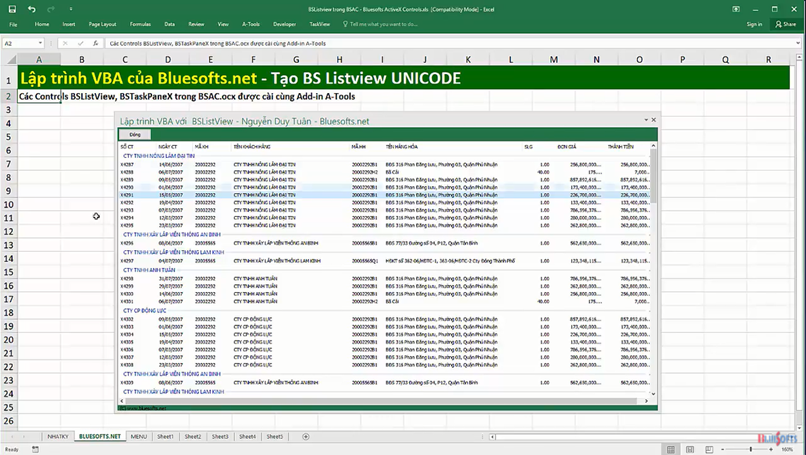Switch to the View tab

coord(223,24)
